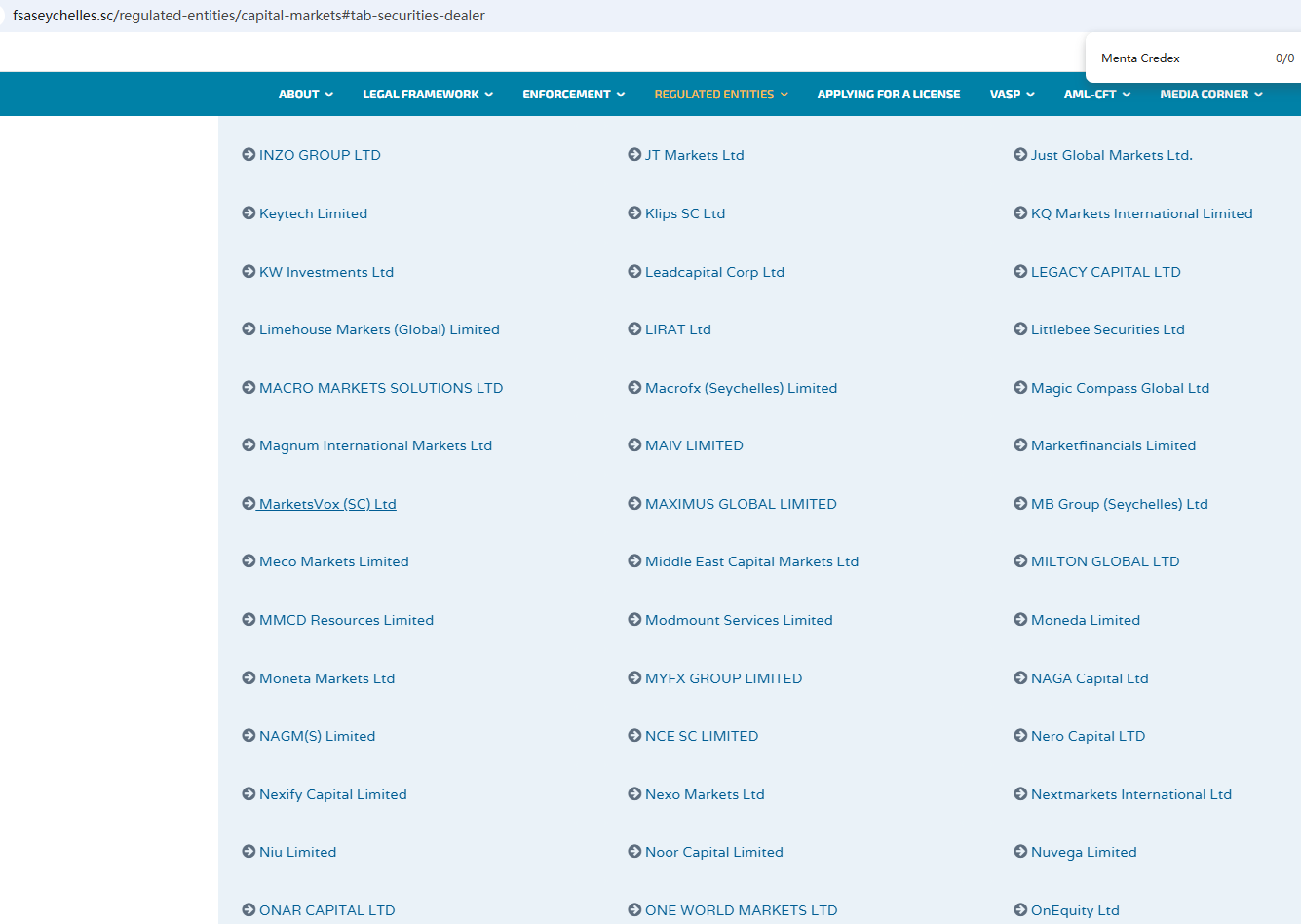This screenshot has width=1301, height=924.
Task: Expand the VASP dropdown menu
Action: 1012,95
